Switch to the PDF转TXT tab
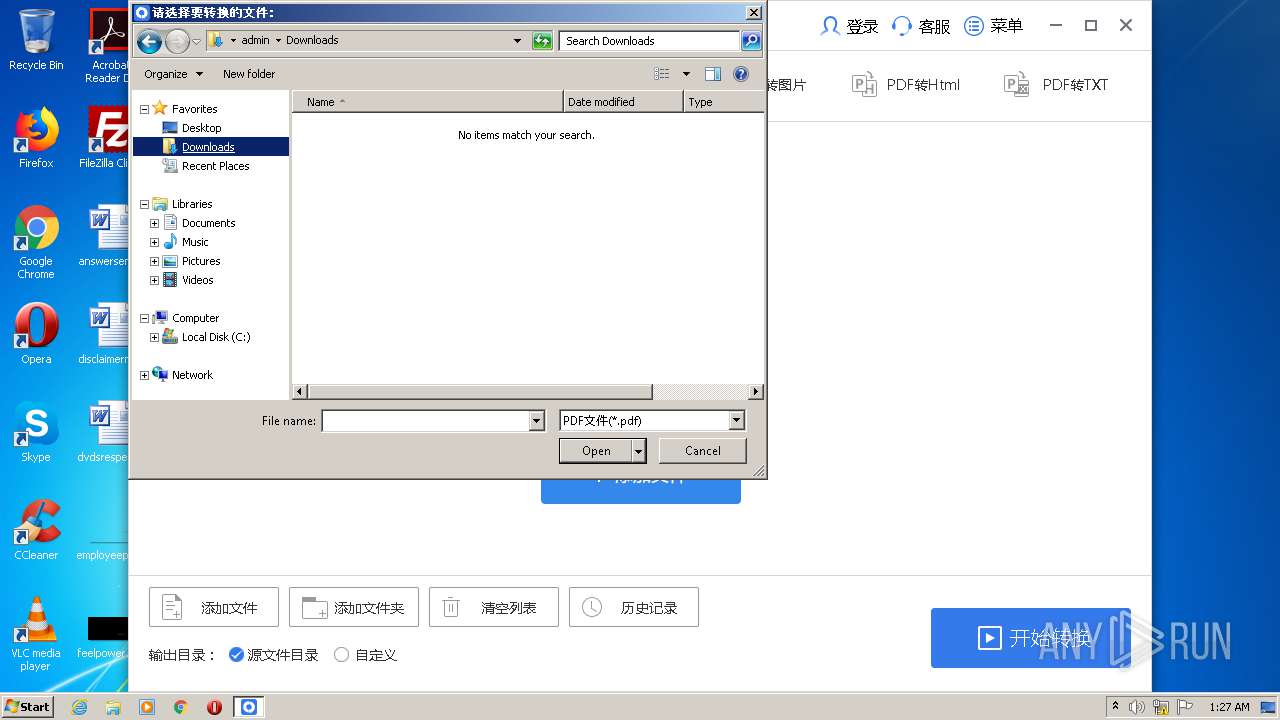This screenshot has width=1280, height=720. (1057, 85)
